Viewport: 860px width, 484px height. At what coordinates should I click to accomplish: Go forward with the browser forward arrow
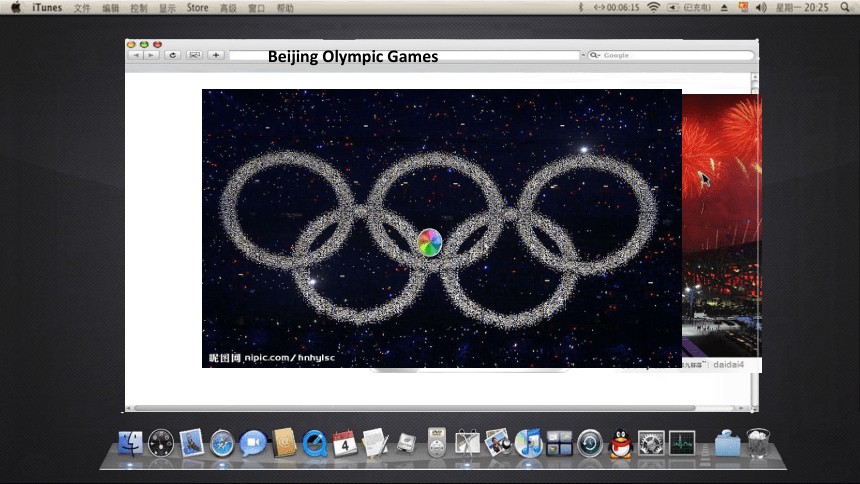click(x=151, y=55)
